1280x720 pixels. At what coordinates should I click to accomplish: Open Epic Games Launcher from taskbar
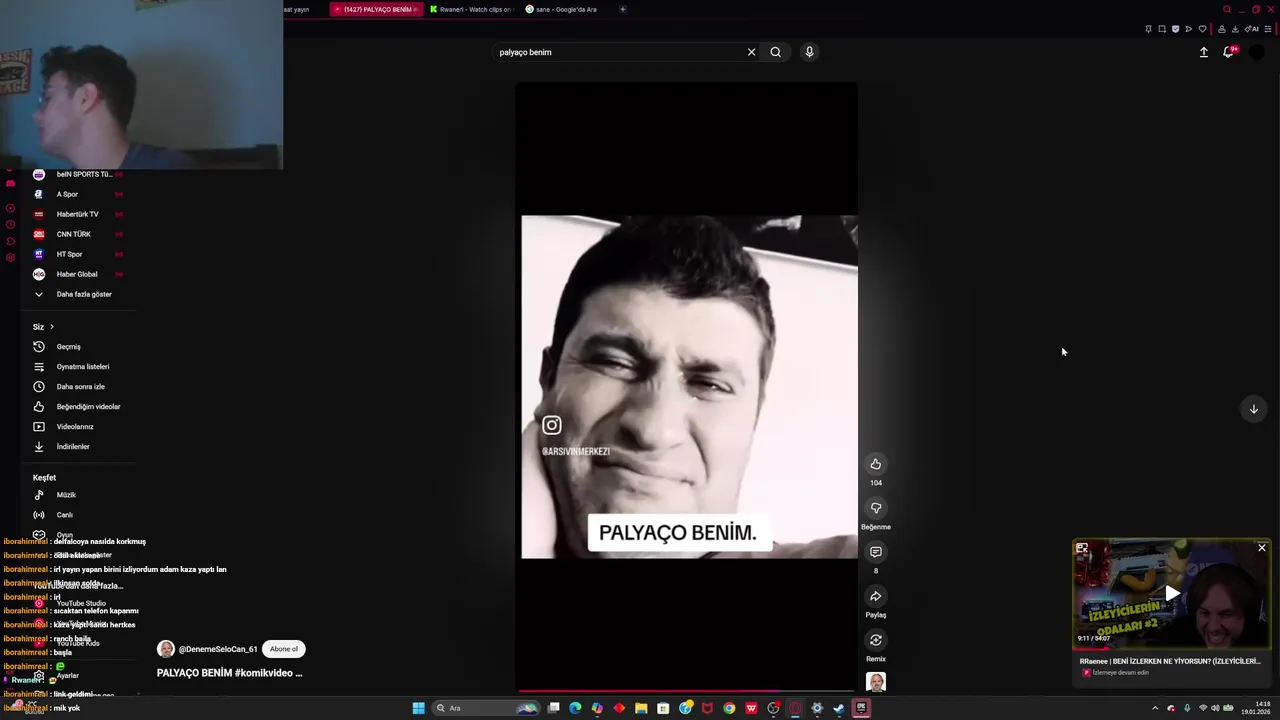click(861, 708)
